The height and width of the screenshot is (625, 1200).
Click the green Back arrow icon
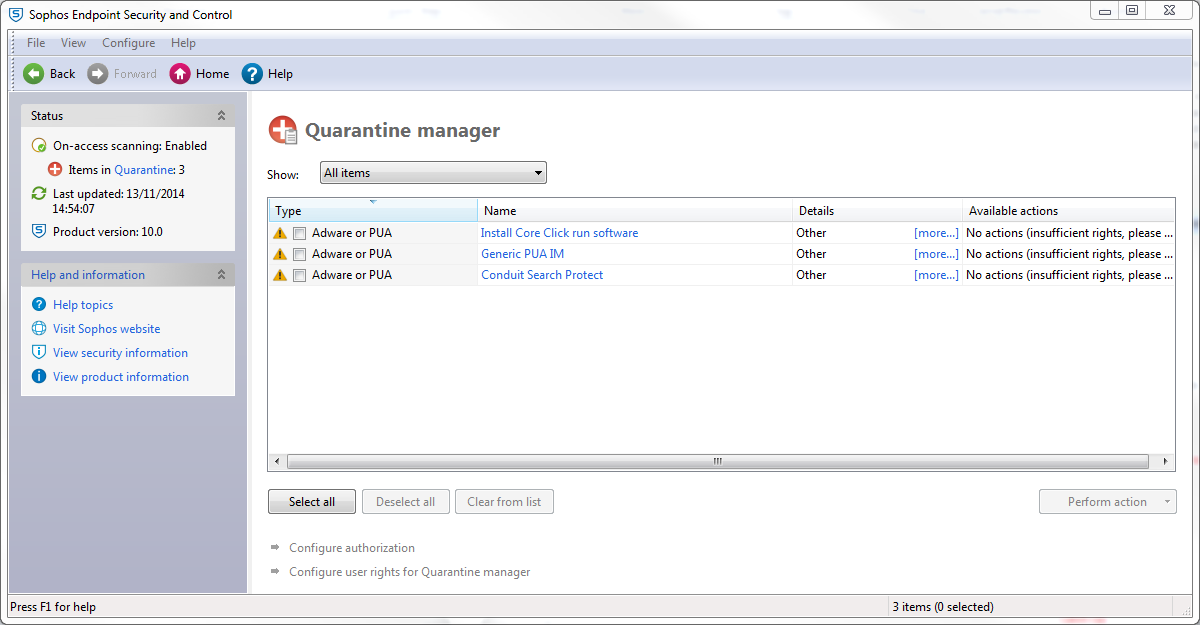click(x=34, y=74)
